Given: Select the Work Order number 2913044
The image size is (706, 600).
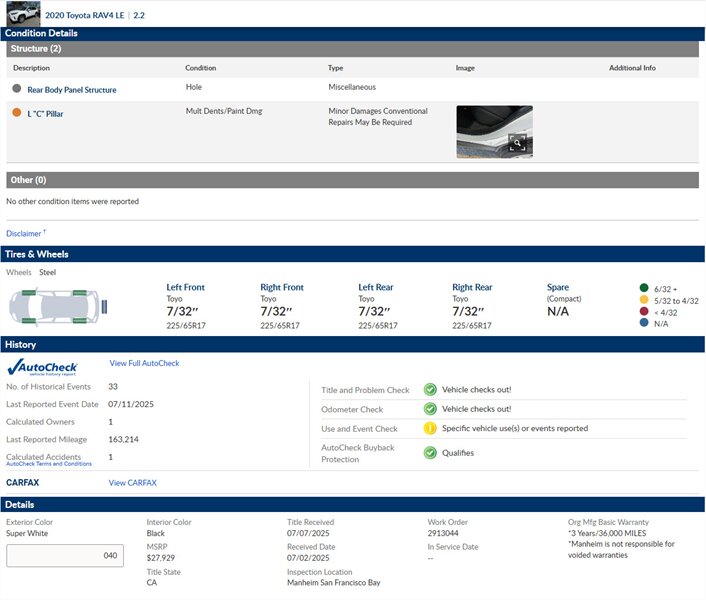Looking at the screenshot, I should coord(443,533).
